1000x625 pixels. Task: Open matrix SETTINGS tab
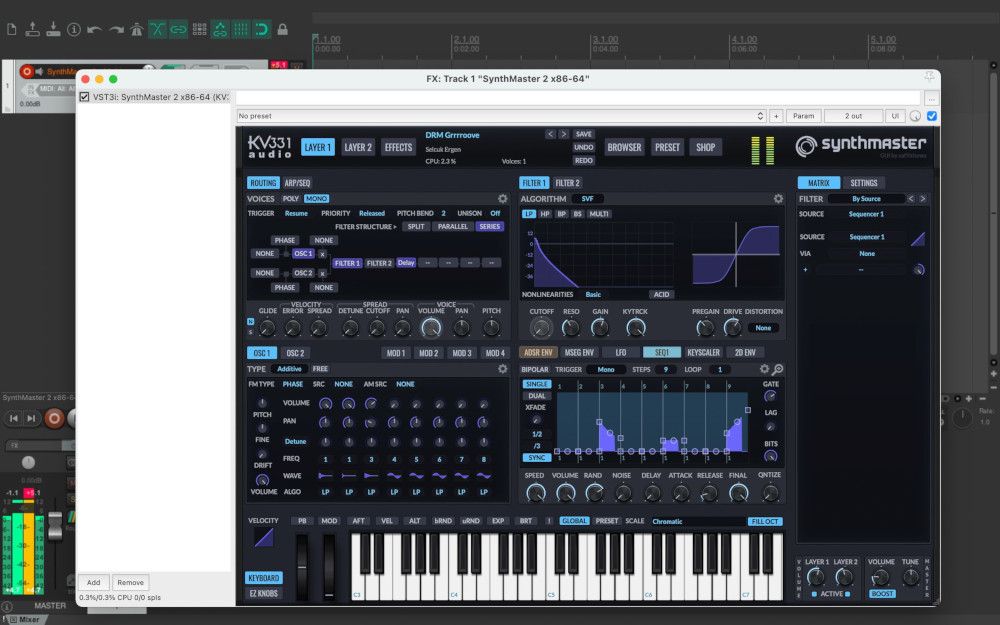(864, 183)
